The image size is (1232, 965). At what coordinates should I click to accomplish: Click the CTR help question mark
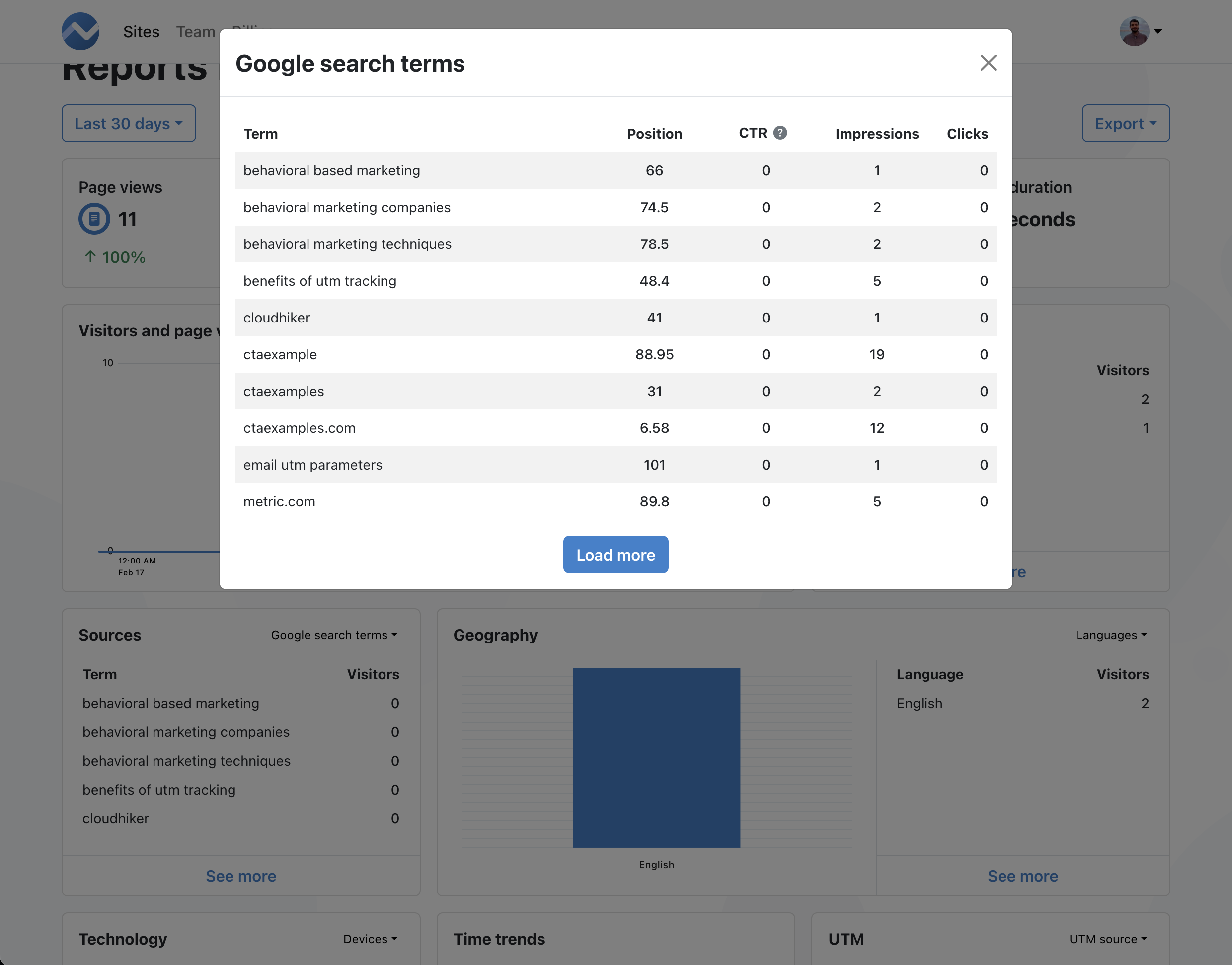pos(780,133)
